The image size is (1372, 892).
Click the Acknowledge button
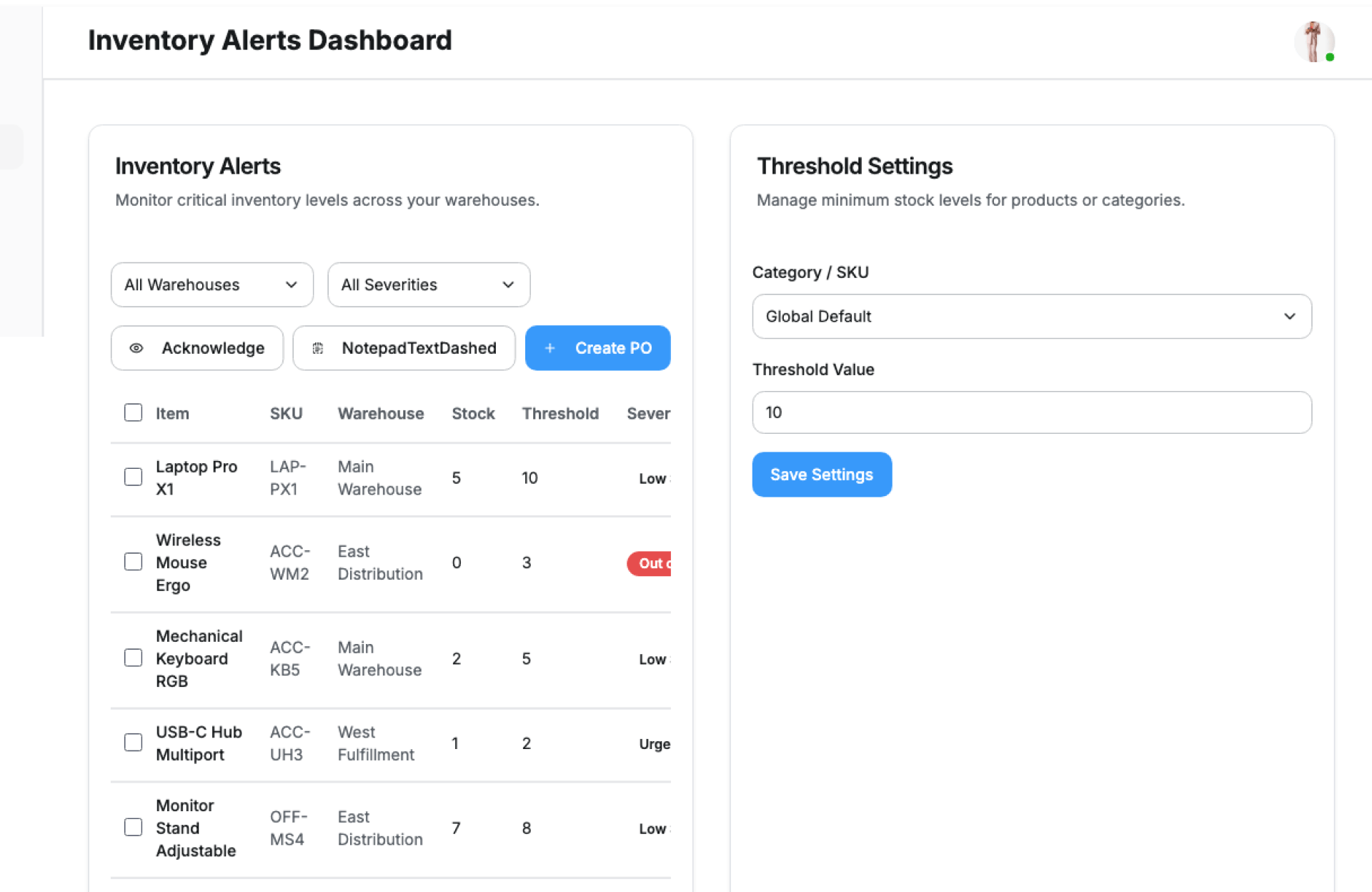click(x=197, y=348)
